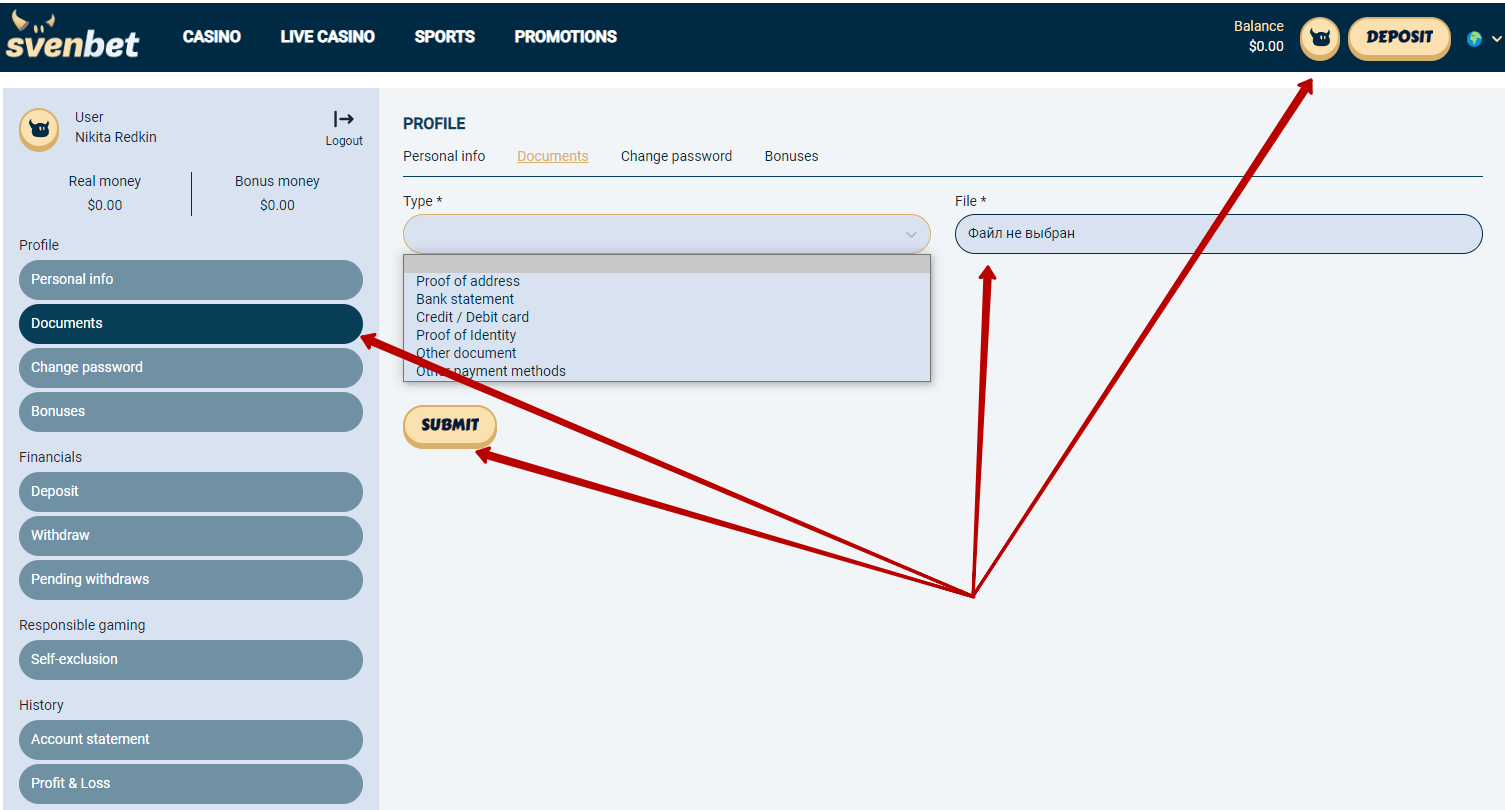The height and width of the screenshot is (810, 1505).
Task: Open Change password in sidebar
Action: [x=191, y=368]
